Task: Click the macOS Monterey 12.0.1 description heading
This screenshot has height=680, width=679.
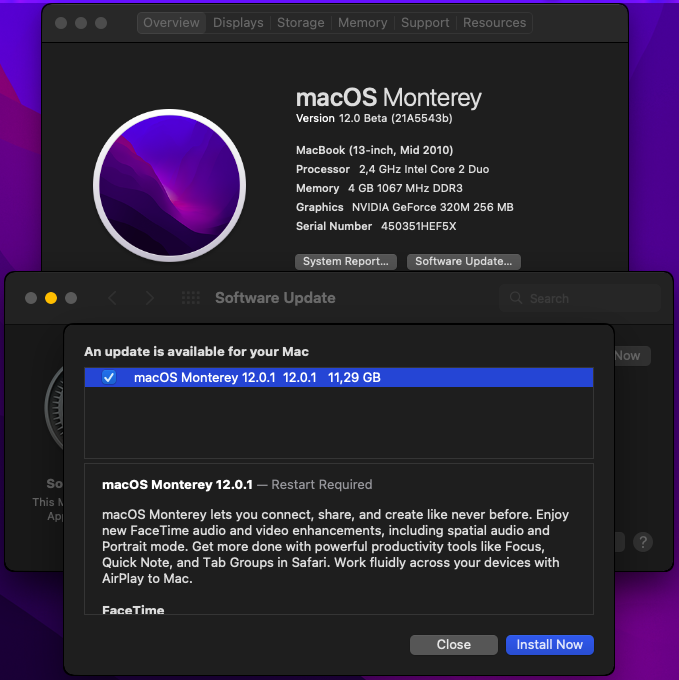Action: point(177,484)
